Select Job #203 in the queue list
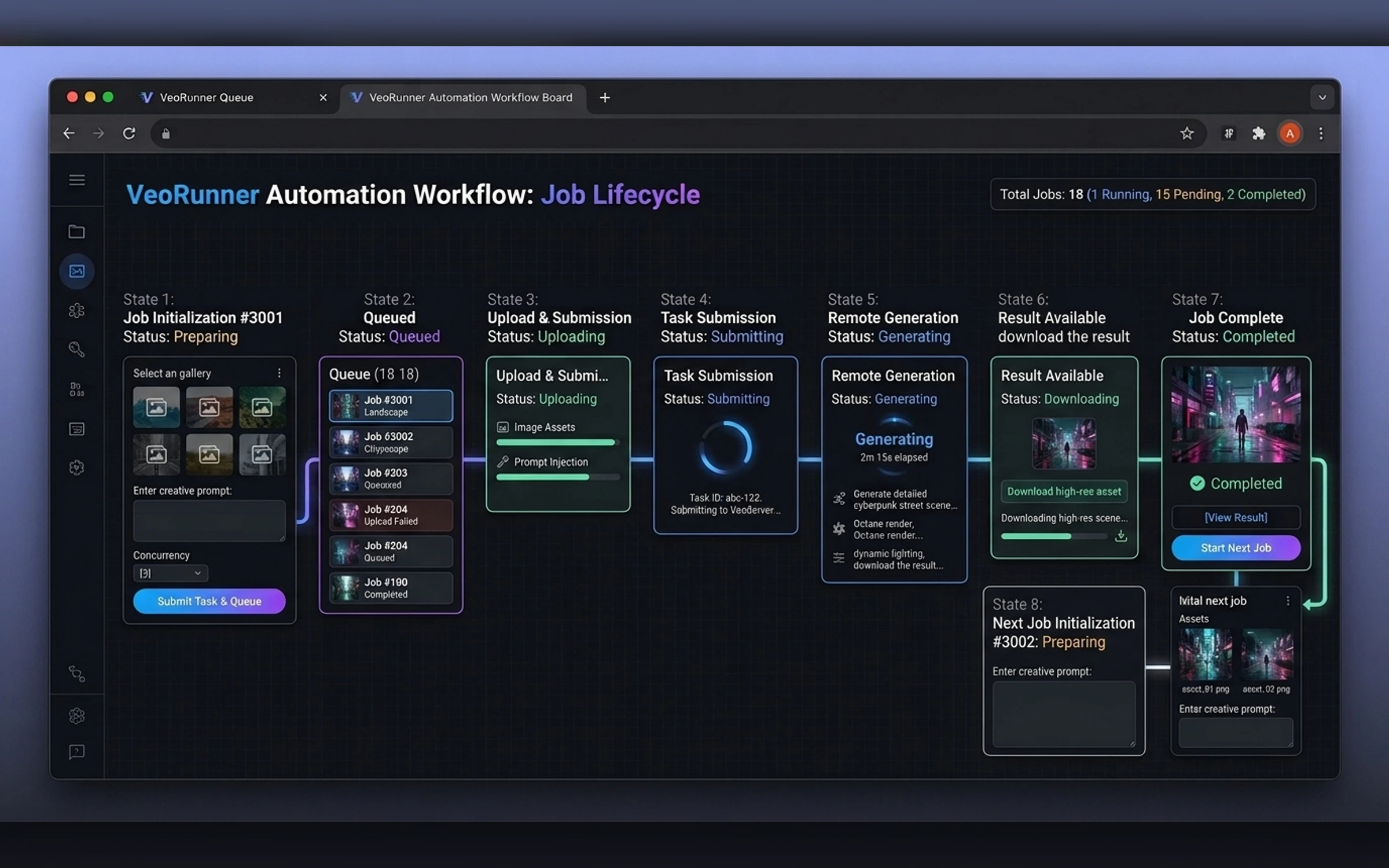The width and height of the screenshot is (1389, 868). (x=391, y=479)
